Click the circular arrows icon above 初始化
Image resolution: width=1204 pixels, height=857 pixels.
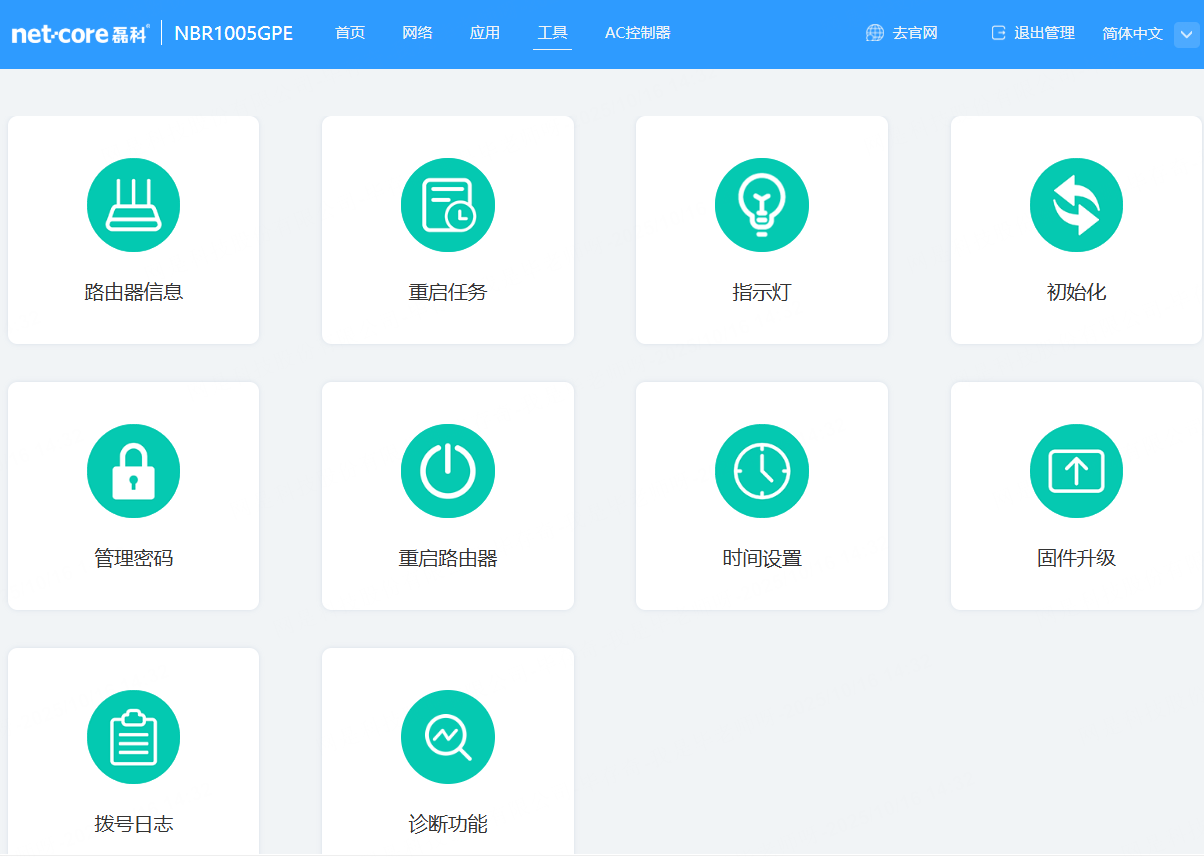pos(1076,205)
